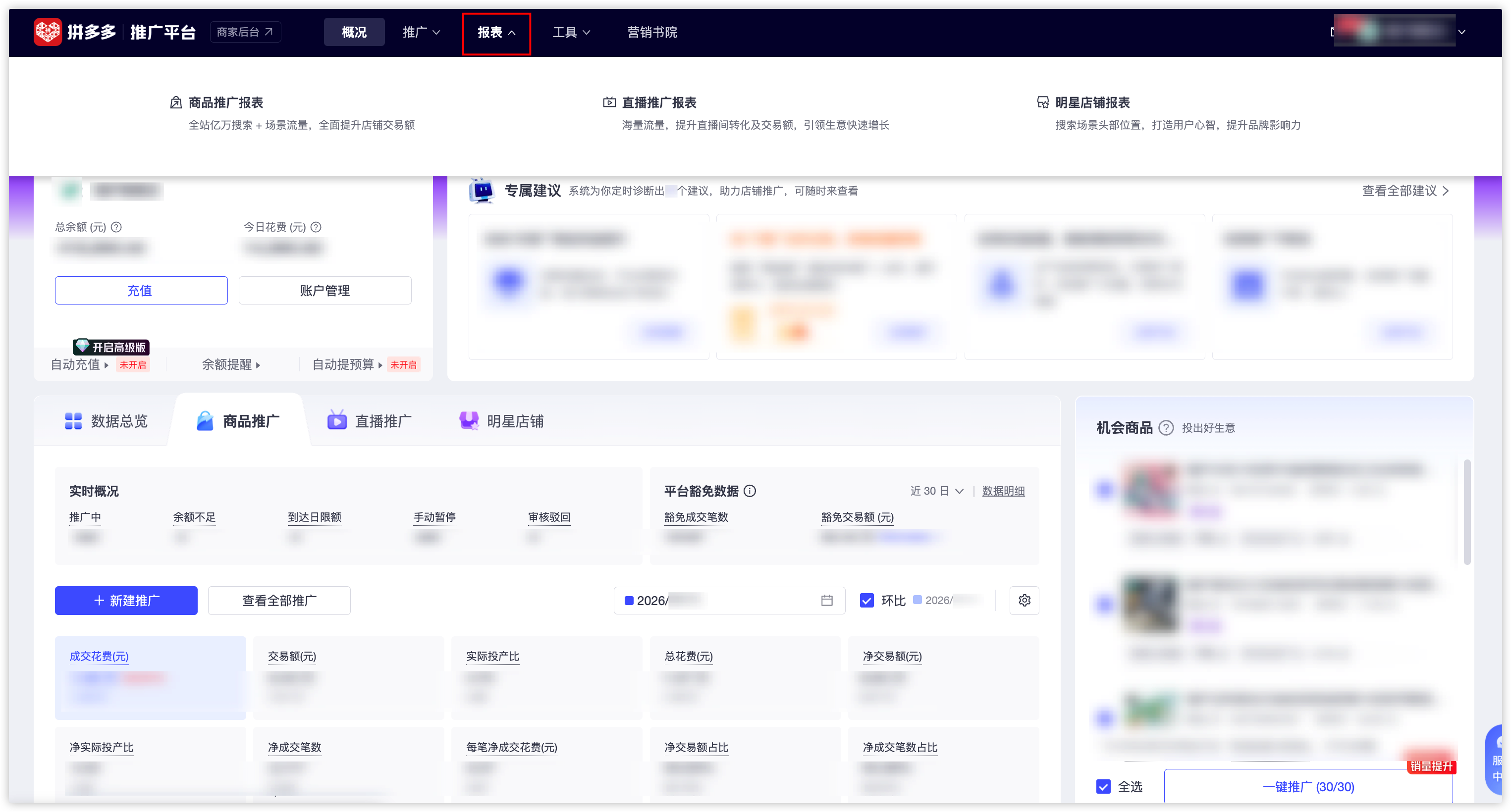Expand 自动充值 settings arrow
1511x812 pixels.
click(x=106, y=365)
